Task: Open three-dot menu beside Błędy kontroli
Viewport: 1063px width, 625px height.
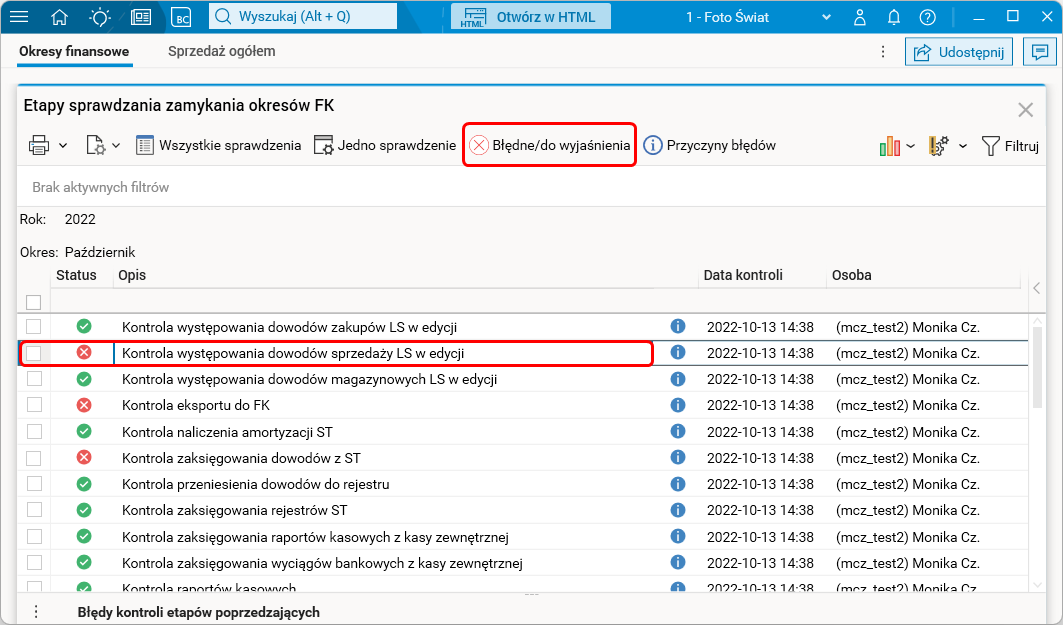Action: 36,612
